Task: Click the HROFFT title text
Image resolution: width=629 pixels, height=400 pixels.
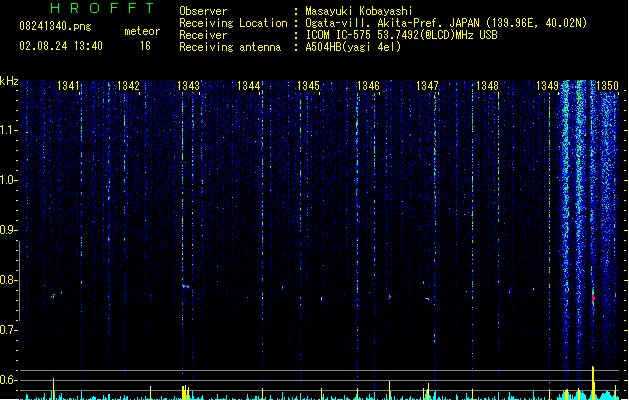Action: [102, 8]
